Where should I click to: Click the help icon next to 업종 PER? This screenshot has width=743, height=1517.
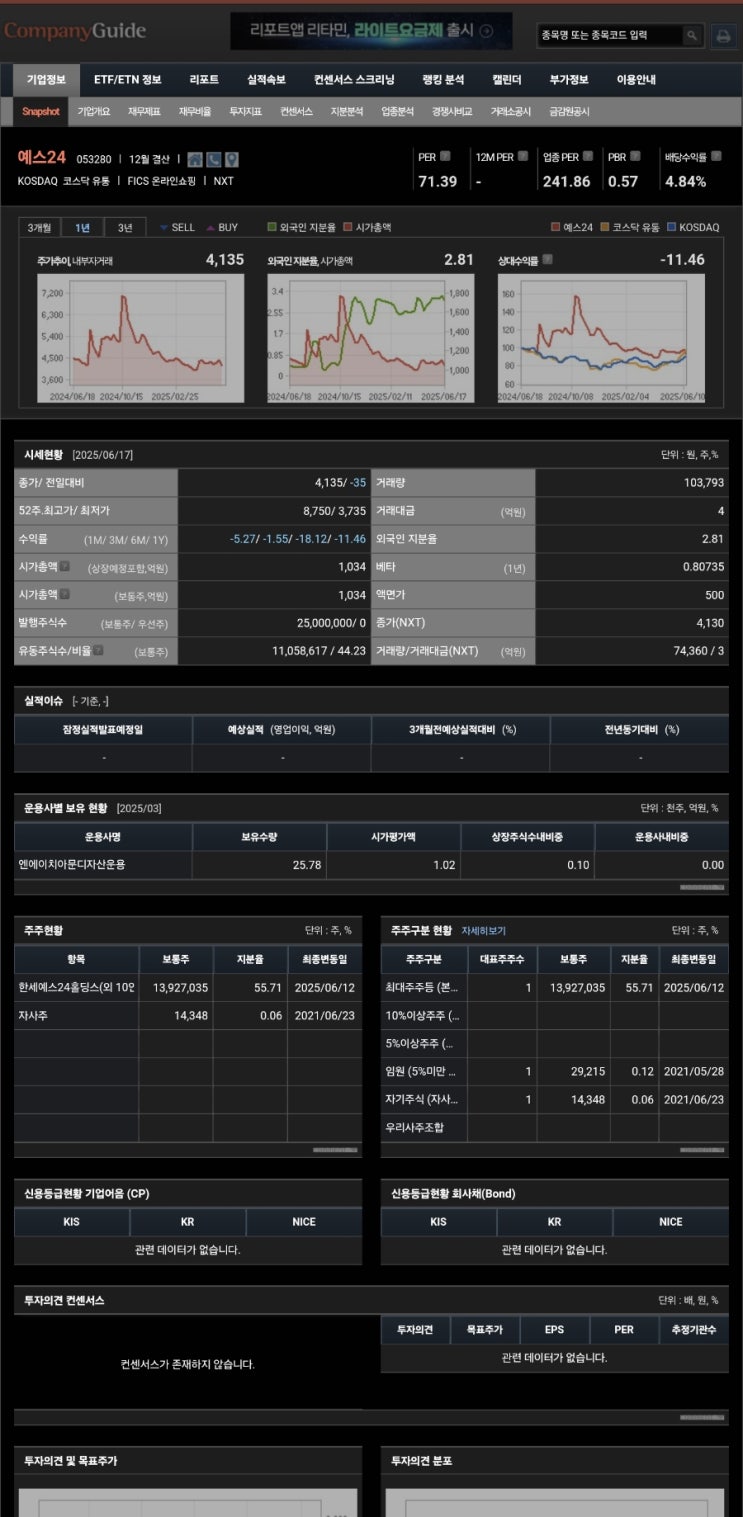[588, 156]
